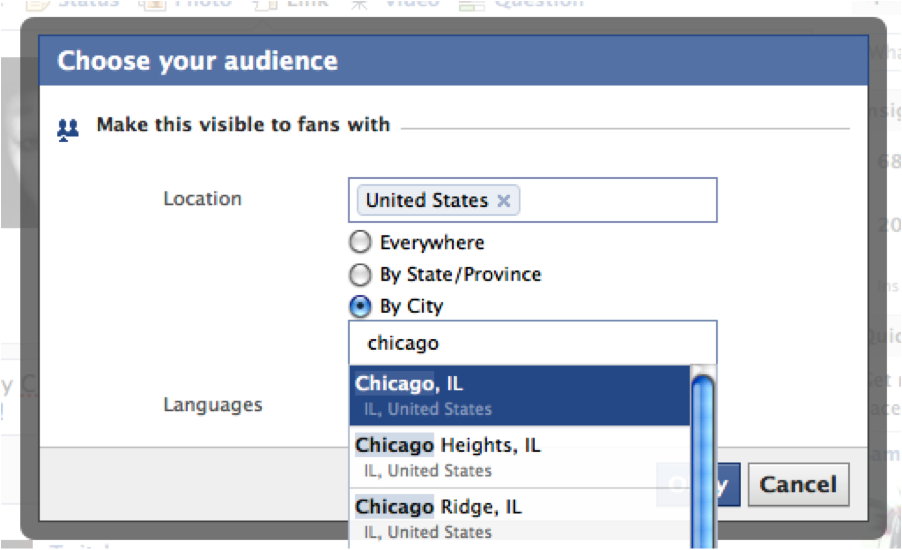Select the Everywhere radio option
Screen dimensions: 902x550
click(360, 243)
